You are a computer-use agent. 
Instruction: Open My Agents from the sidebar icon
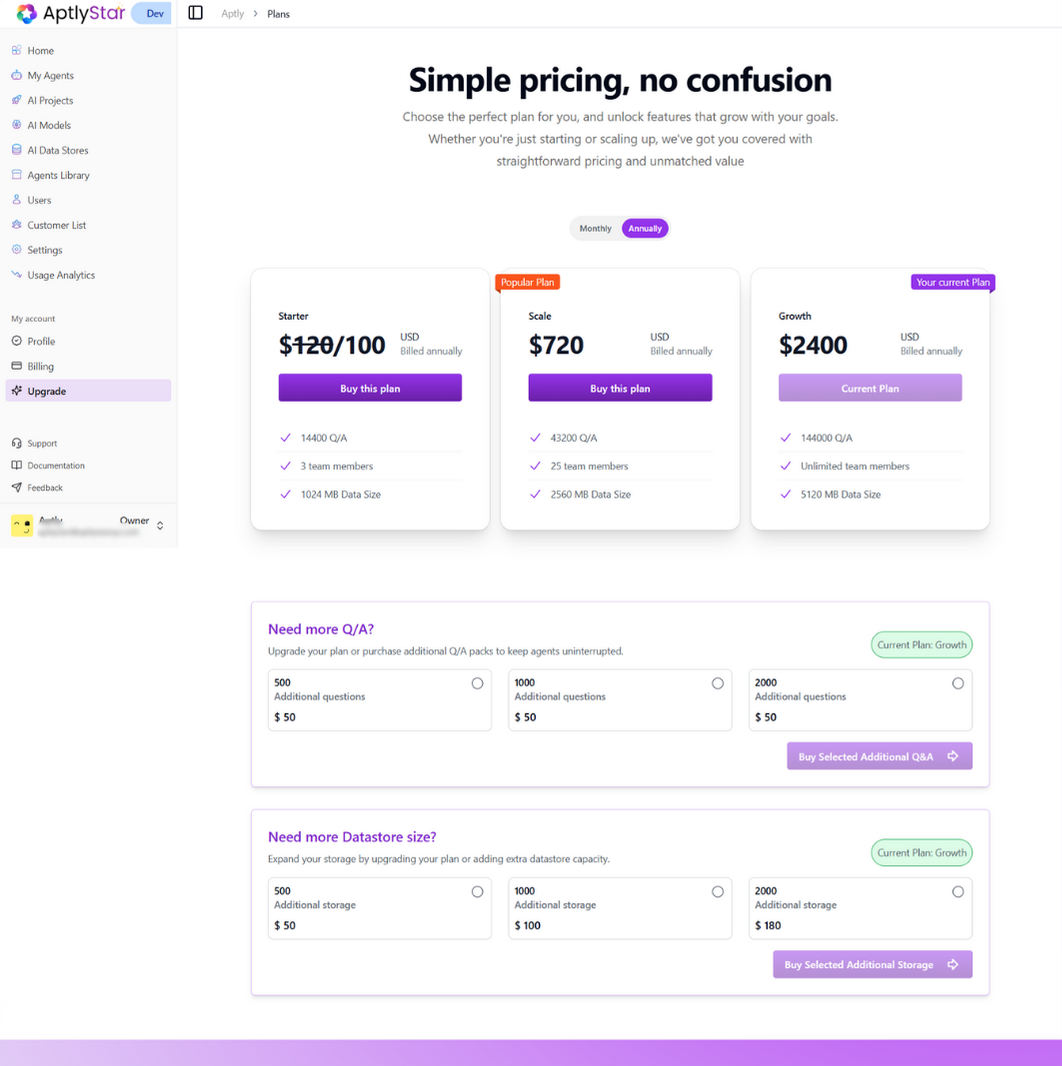pyautogui.click(x=16, y=75)
